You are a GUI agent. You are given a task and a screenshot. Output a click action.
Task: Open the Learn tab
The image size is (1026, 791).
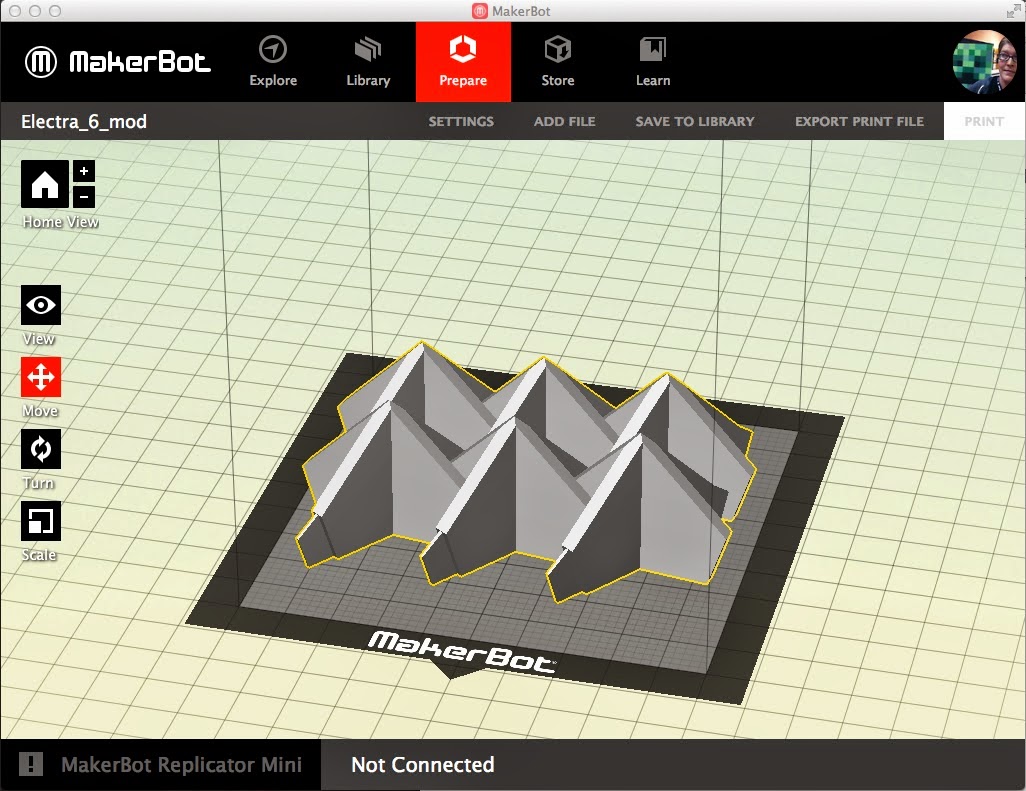[x=653, y=62]
